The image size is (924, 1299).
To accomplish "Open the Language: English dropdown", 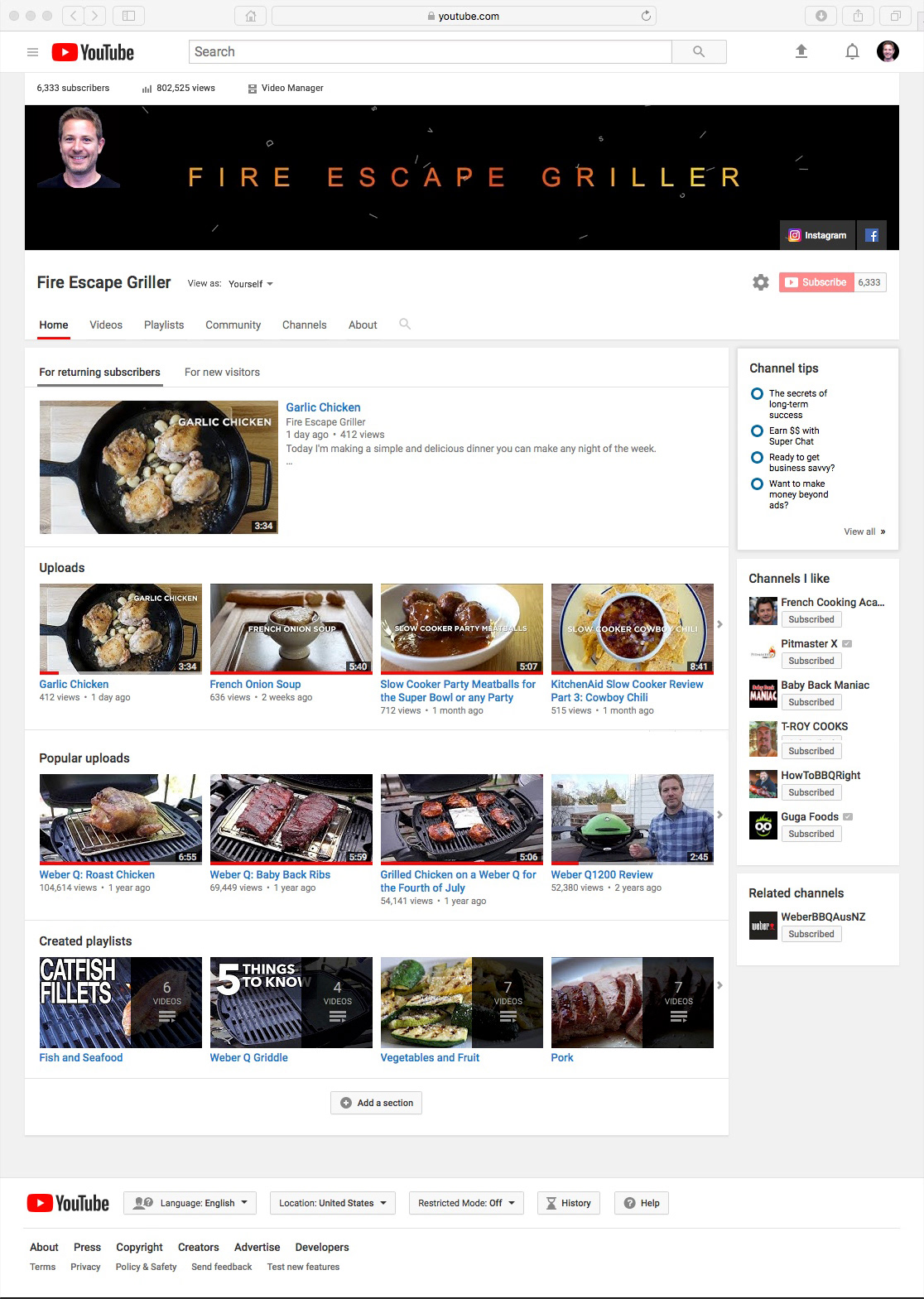I will pos(190,1203).
